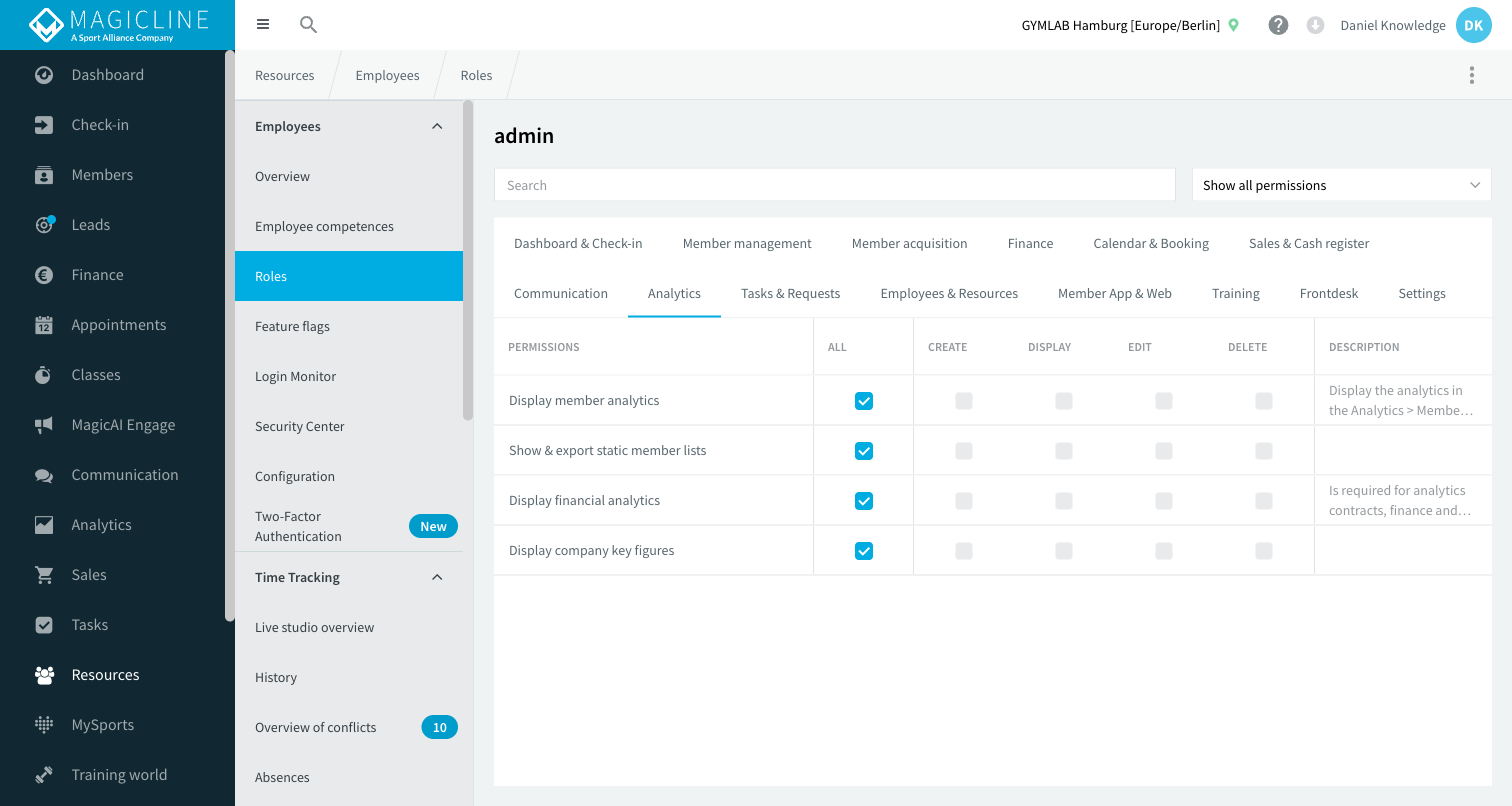Select the Analytics permissions tab
Viewport: 1512px width, 806px height.
coord(674,293)
